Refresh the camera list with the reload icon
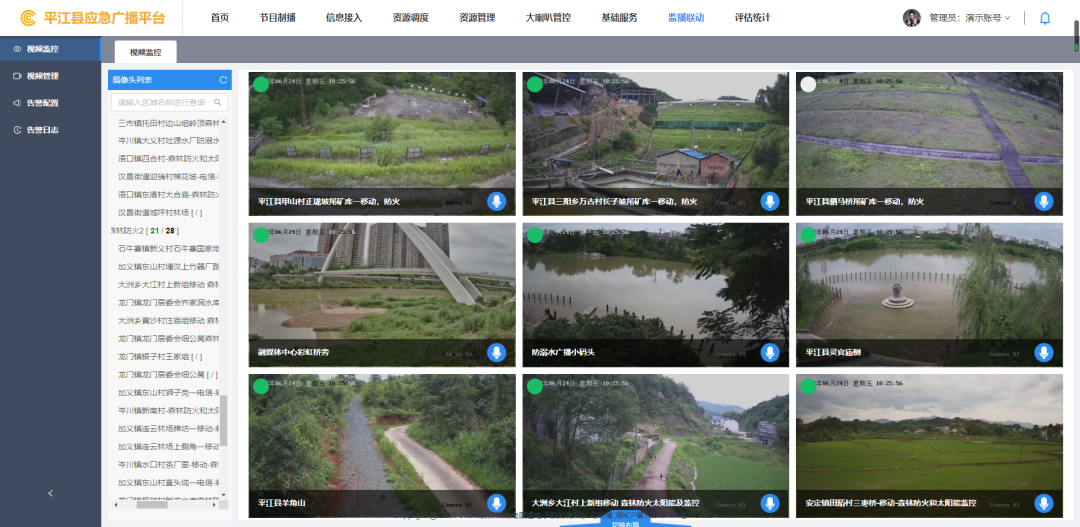The width and height of the screenshot is (1080, 527). [223, 80]
